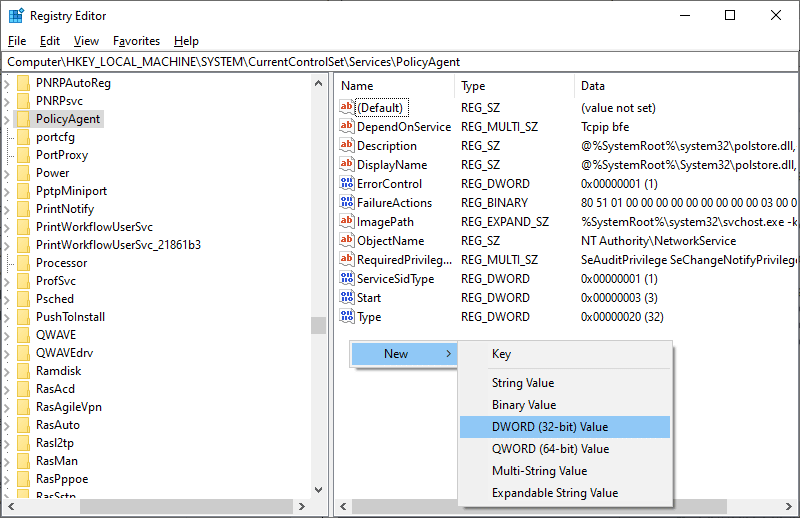Click the PrintNotify folder icon
This screenshot has width=800, height=518.
point(23,209)
